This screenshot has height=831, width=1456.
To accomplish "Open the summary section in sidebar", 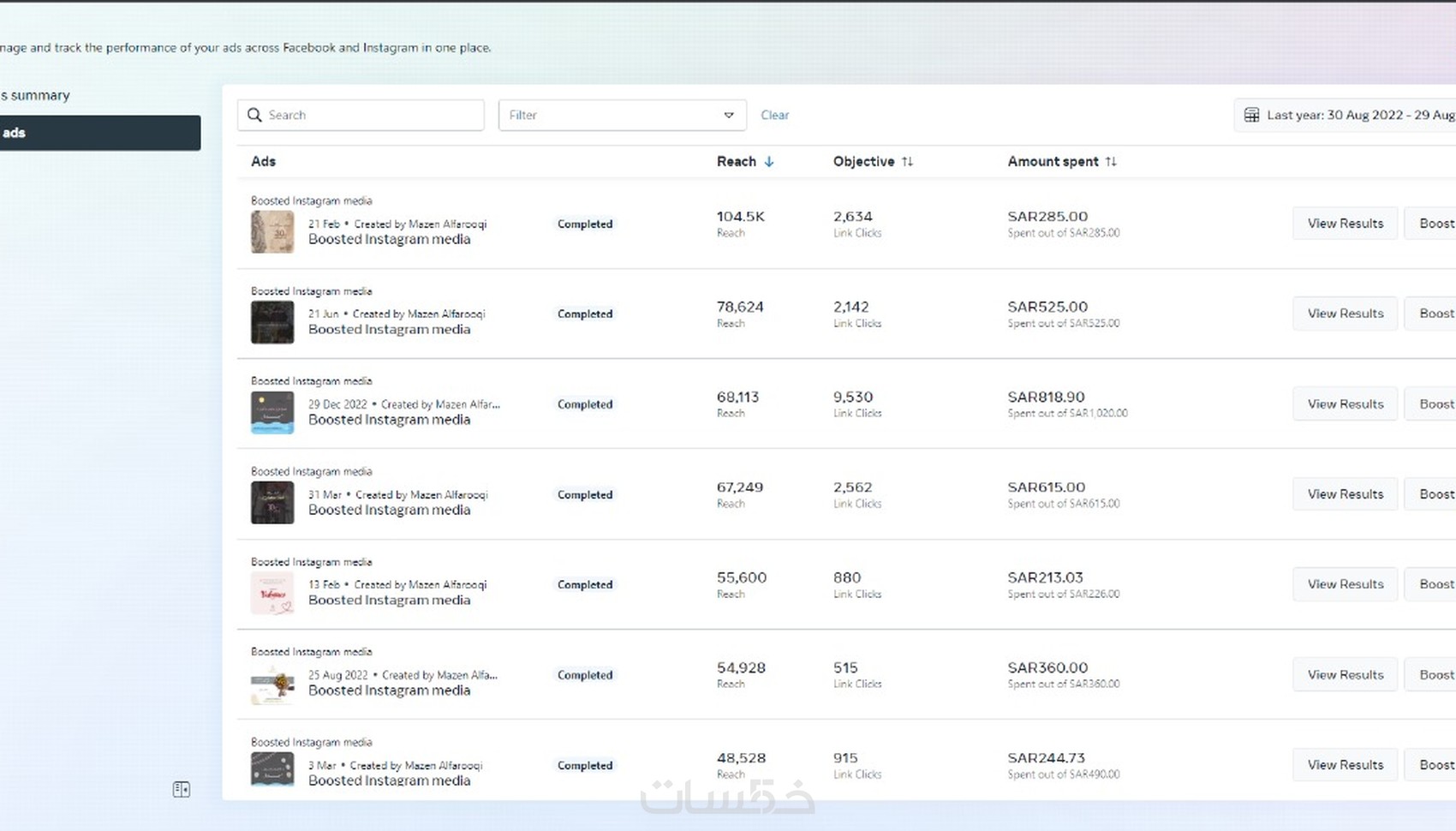I will pos(39,95).
